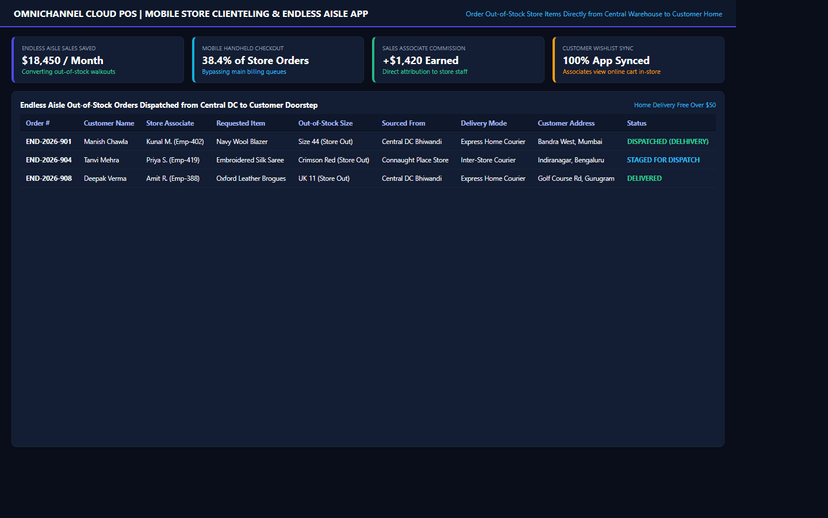This screenshot has width=828, height=518.
Task: Click the Order Out-of-Stock Store Items header tagline
Action: (594, 14)
